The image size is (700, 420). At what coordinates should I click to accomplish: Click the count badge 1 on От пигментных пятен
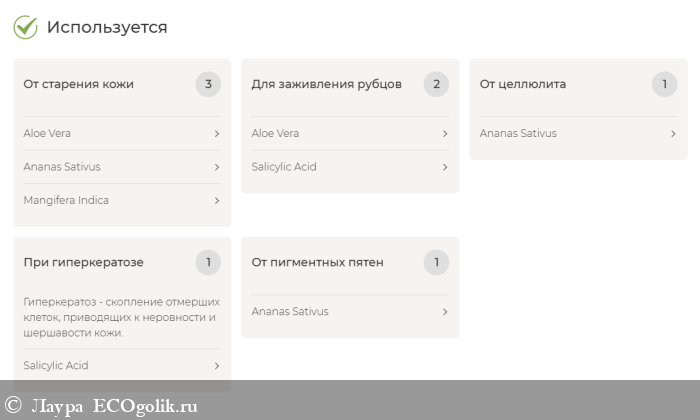point(436,263)
